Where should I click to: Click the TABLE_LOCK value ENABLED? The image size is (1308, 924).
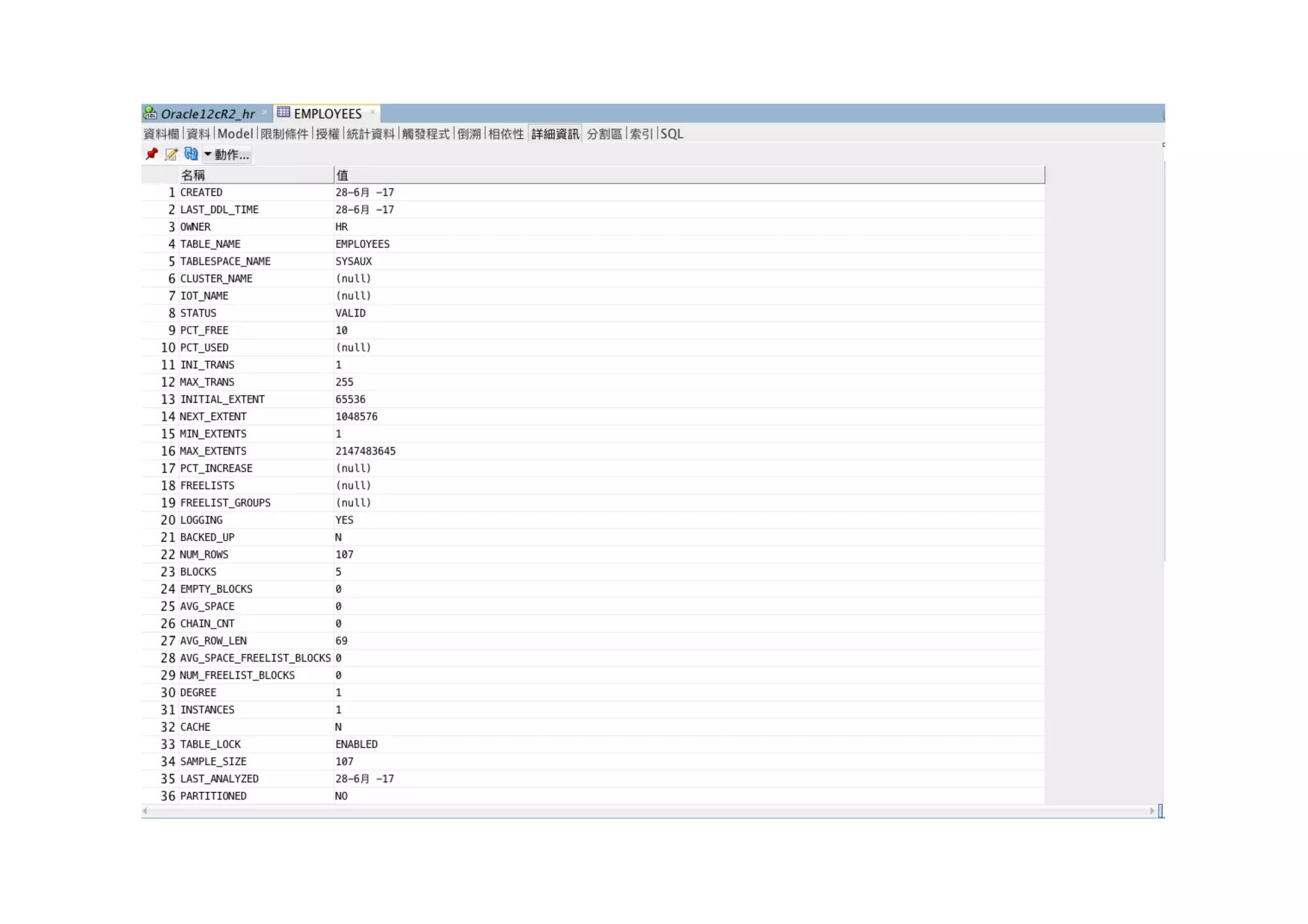coord(356,744)
